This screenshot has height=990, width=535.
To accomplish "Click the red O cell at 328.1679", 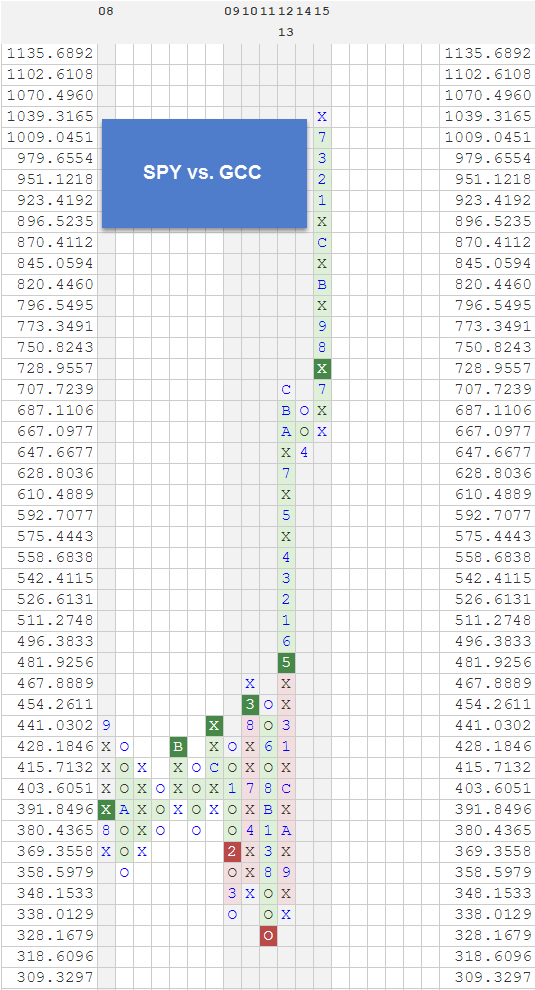I will pyautogui.click(x=268, y=935).
